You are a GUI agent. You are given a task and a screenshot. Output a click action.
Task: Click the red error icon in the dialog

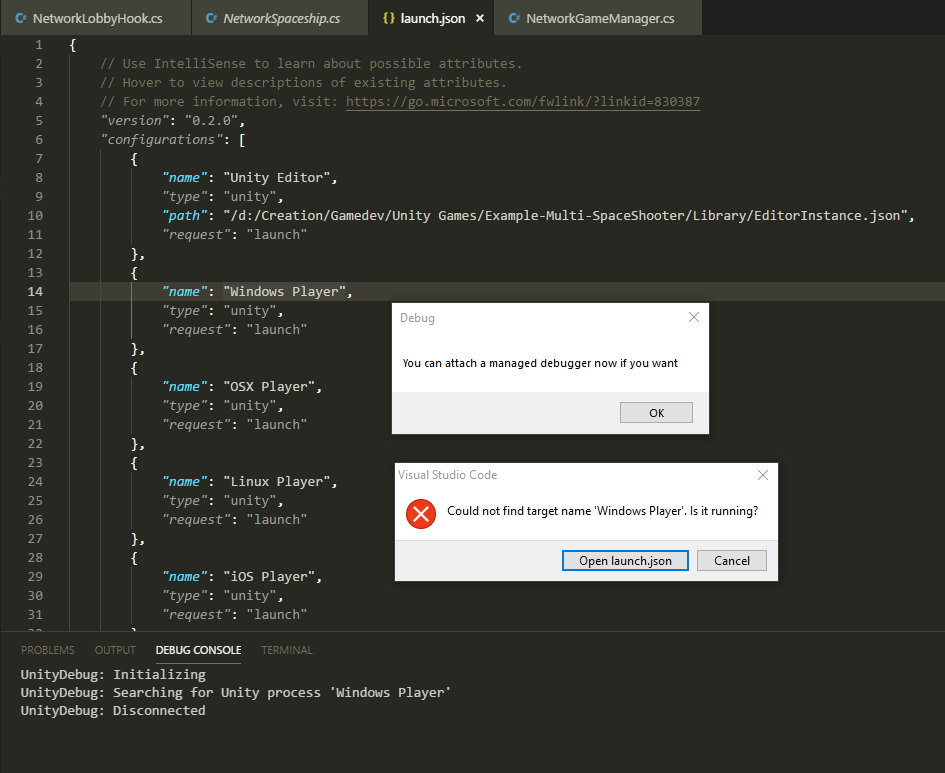coord(420,514)
